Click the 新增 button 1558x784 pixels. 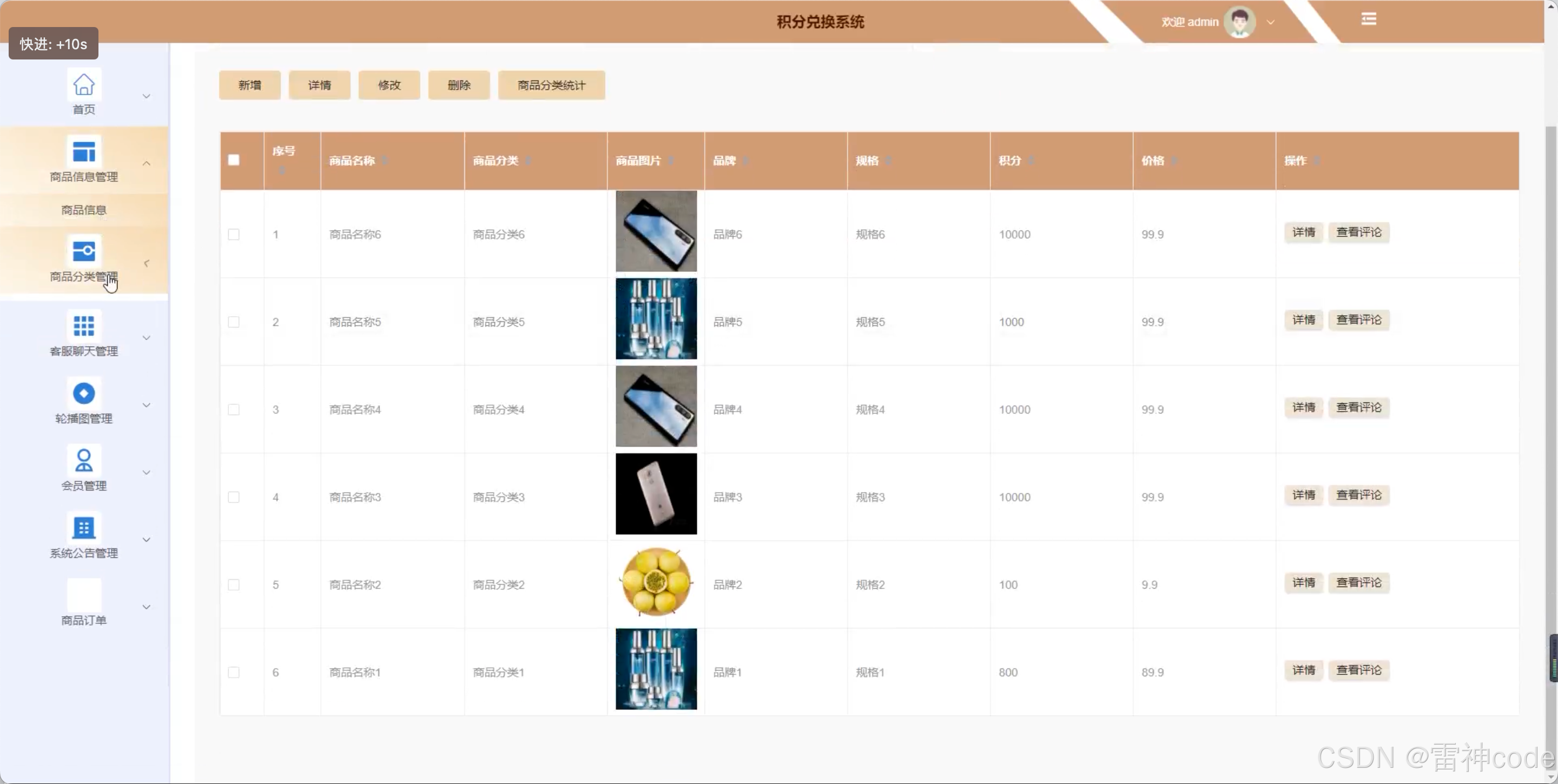coord(250,85)
